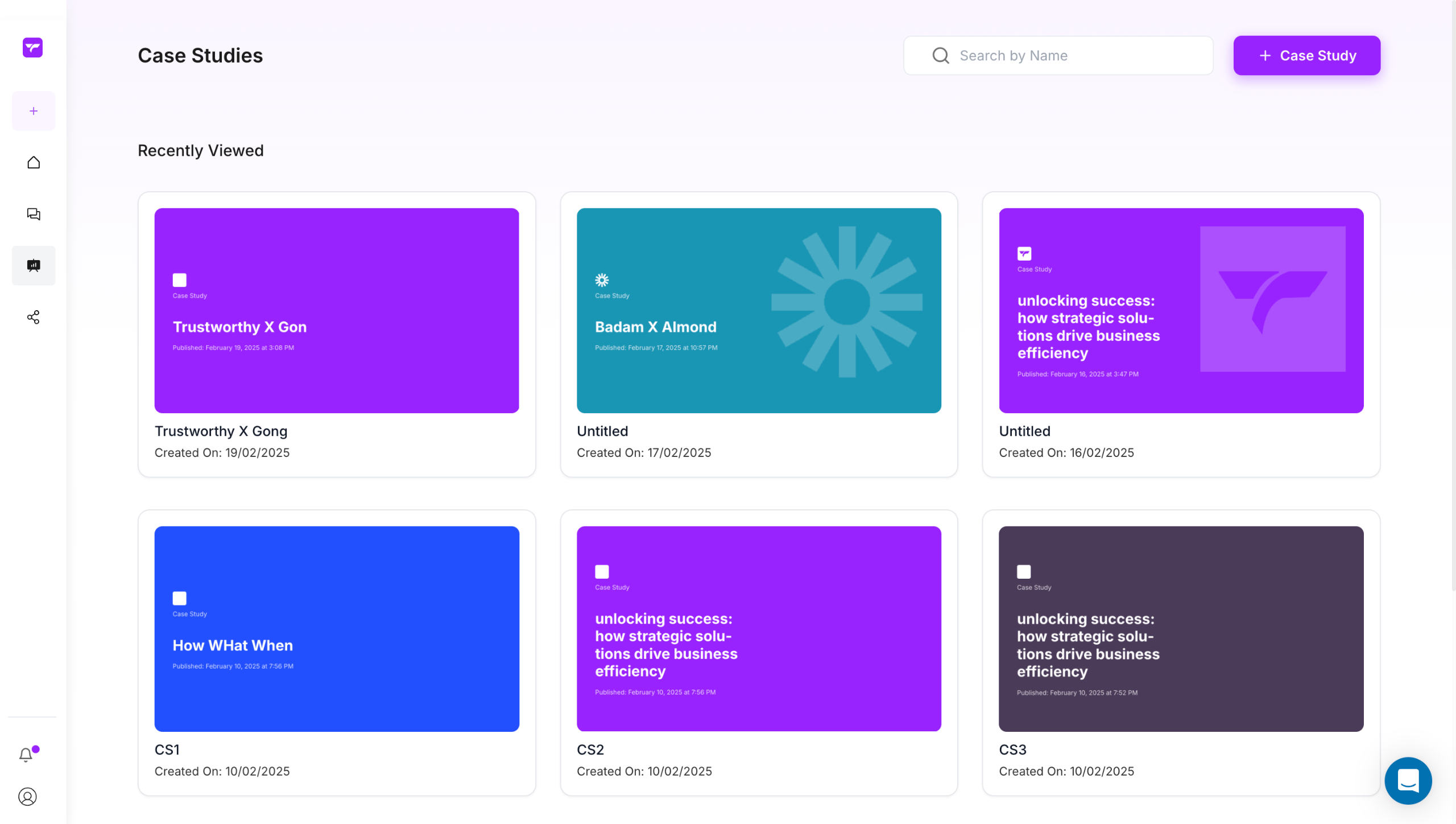This screenshot has height=824, width=1456.
Task: Click the page's vertical scrollbar
Action: 1453,296
